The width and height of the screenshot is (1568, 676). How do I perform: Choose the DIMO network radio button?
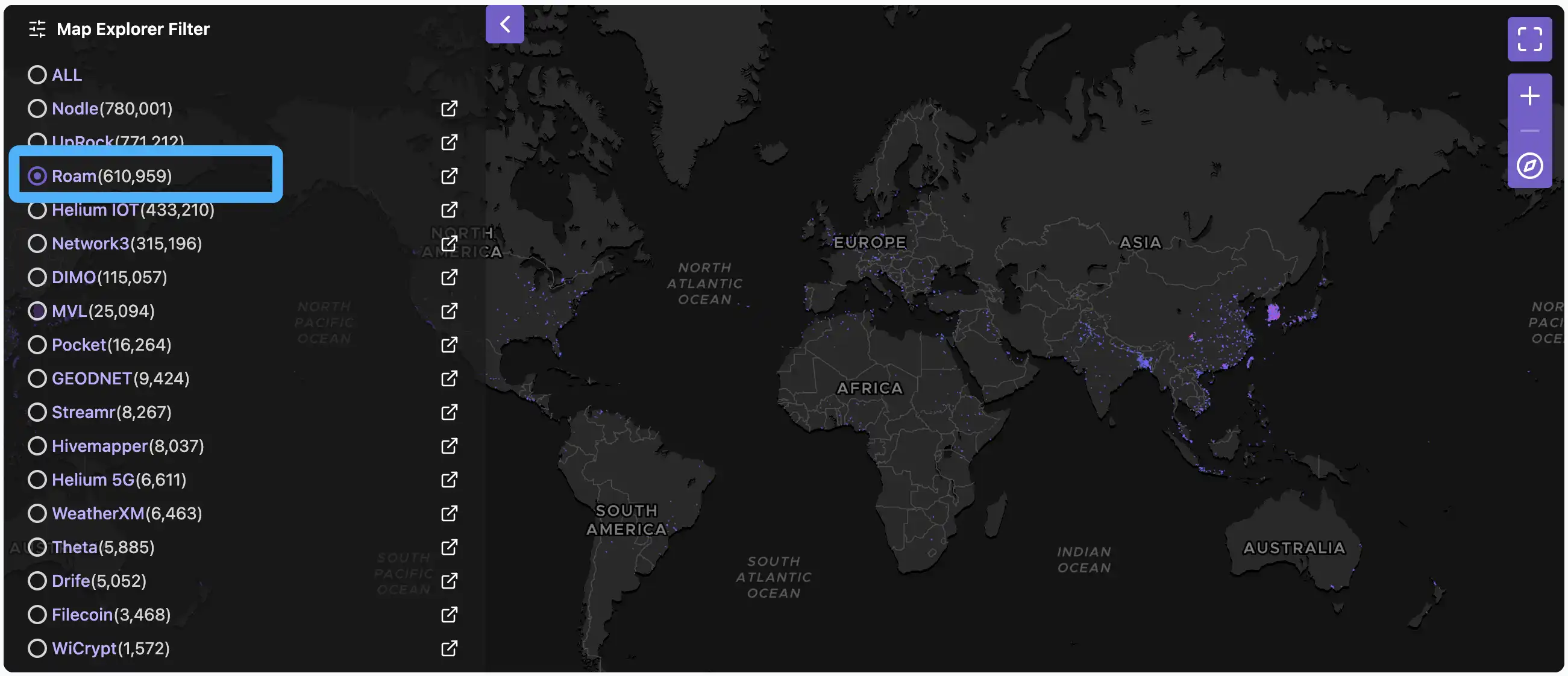(x=37, y=278)
